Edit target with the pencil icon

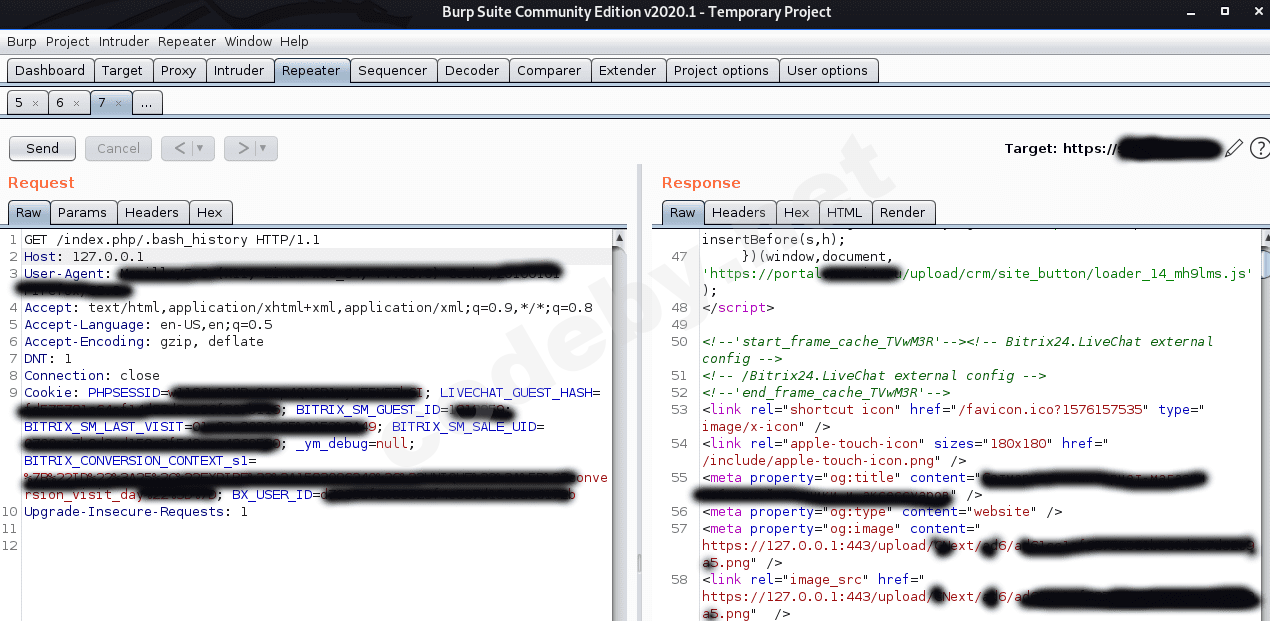[1234, 149]
